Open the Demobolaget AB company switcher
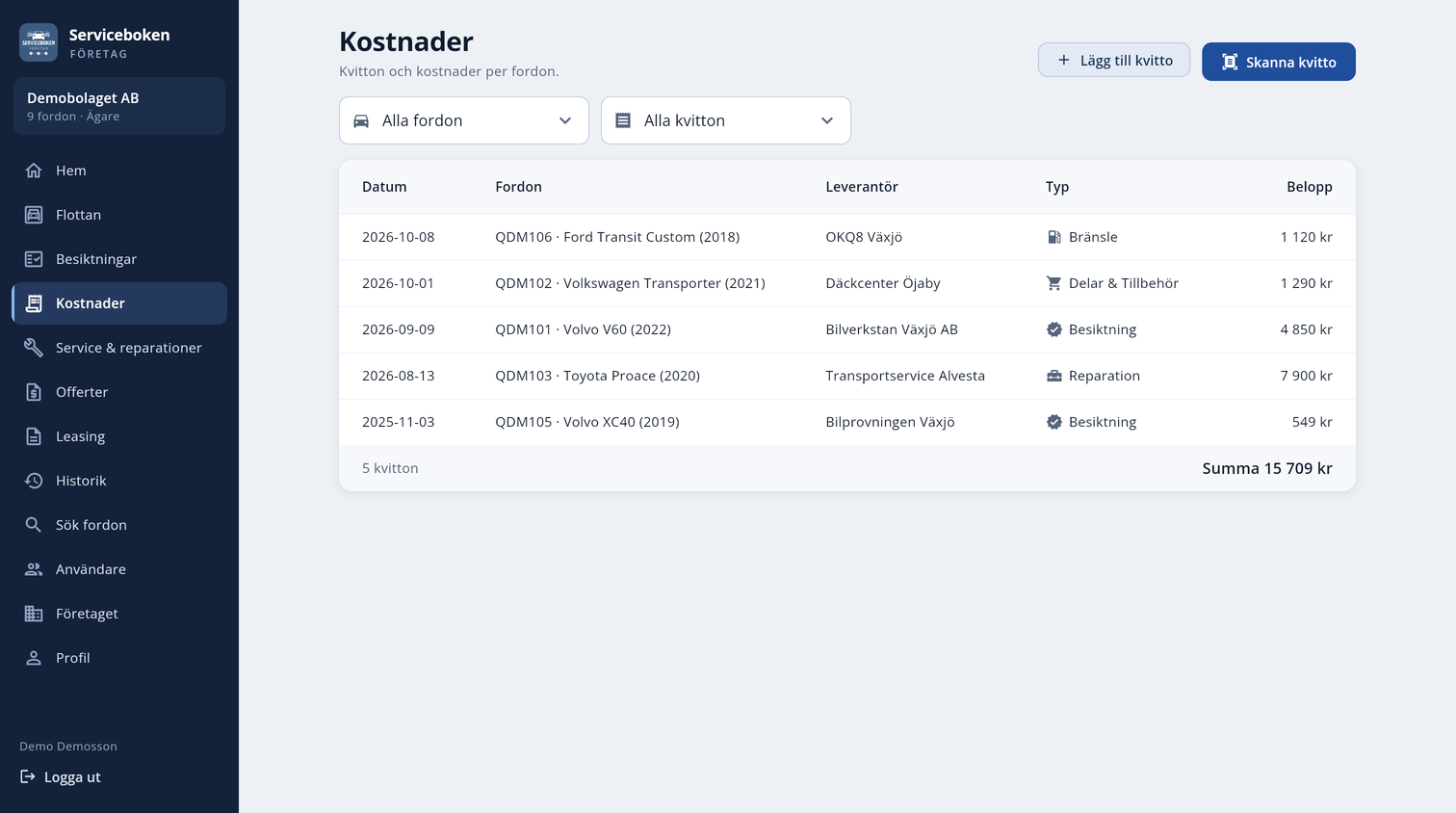 point(119,106)
